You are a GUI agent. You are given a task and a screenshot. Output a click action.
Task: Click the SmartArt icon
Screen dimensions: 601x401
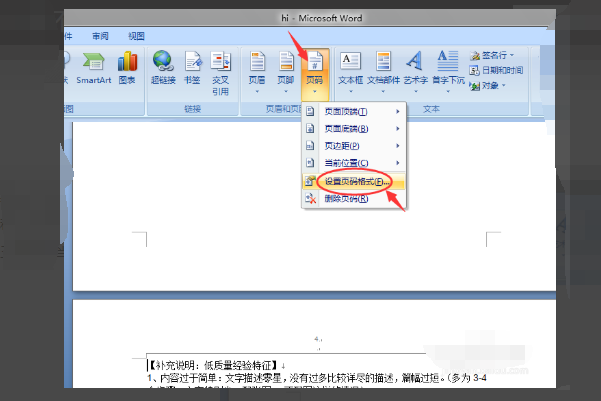point(93,61)
